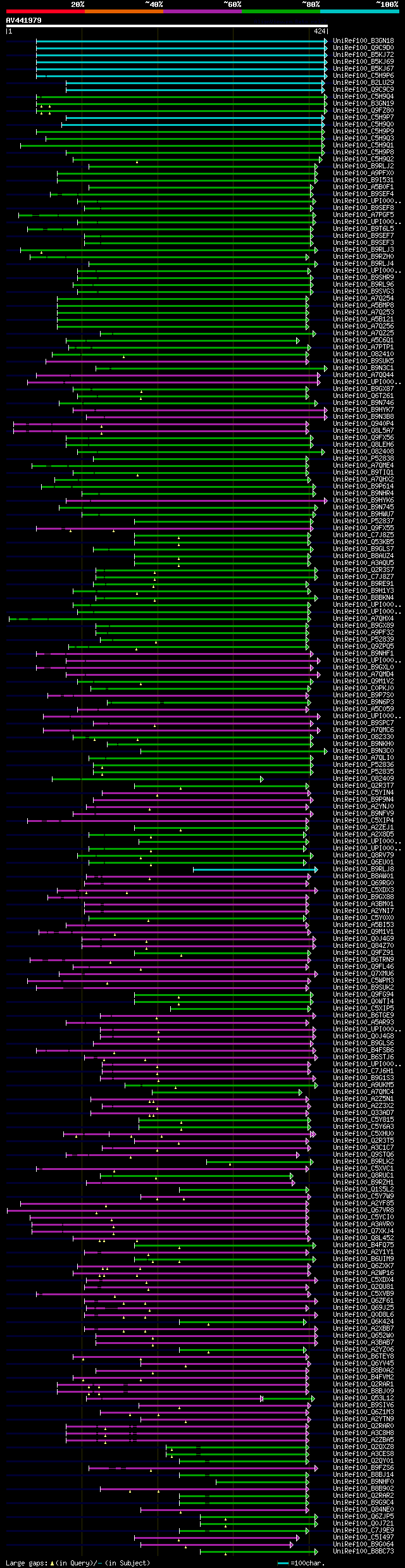Open the UniRef100_Q9C9D0 hit
405x1568 pixels.
point(363,48)
